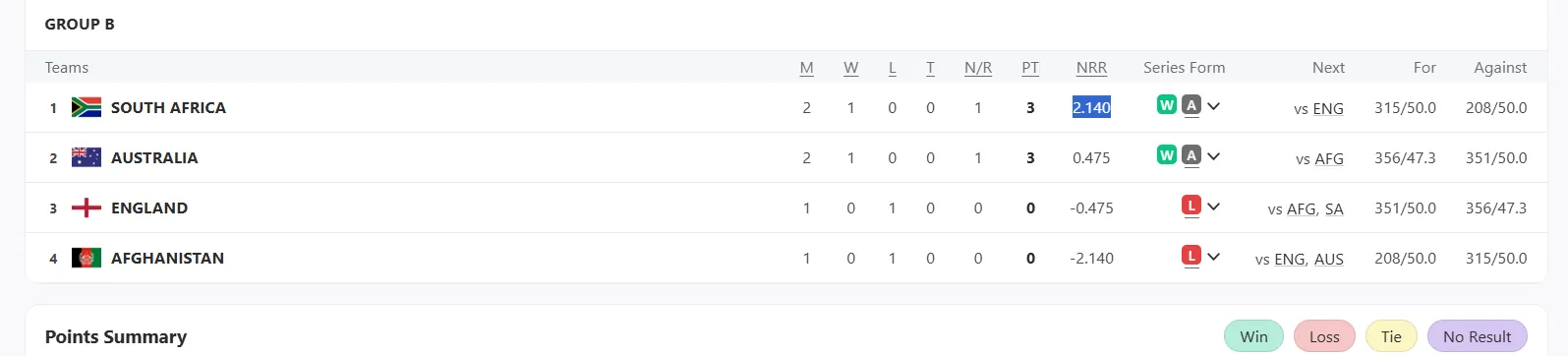Click England's red L form badge
The height and width of the screenshot is (356, 1568).
[1191, 205]
